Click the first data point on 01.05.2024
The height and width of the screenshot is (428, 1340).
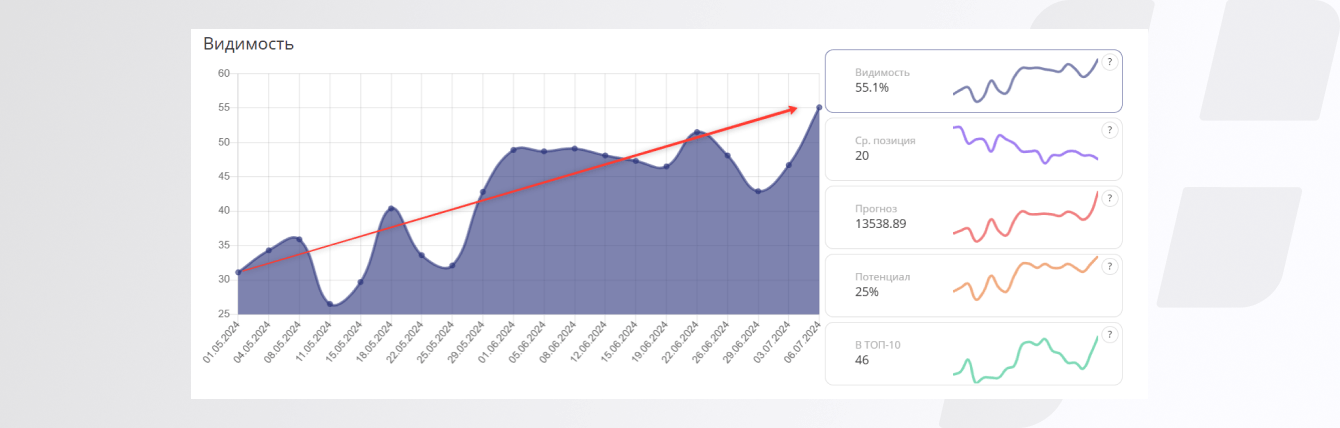click(x=238, y=272)
